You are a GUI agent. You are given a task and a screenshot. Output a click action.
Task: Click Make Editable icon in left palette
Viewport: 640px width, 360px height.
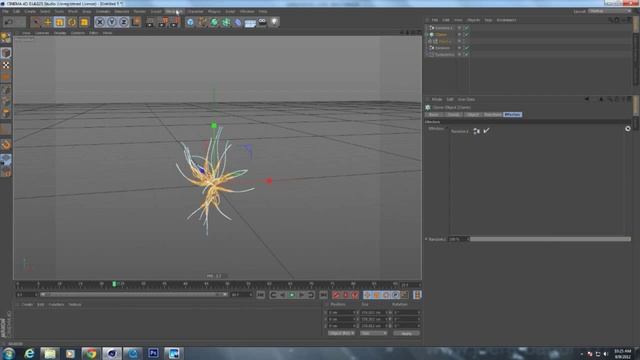(x=6, y=38)
